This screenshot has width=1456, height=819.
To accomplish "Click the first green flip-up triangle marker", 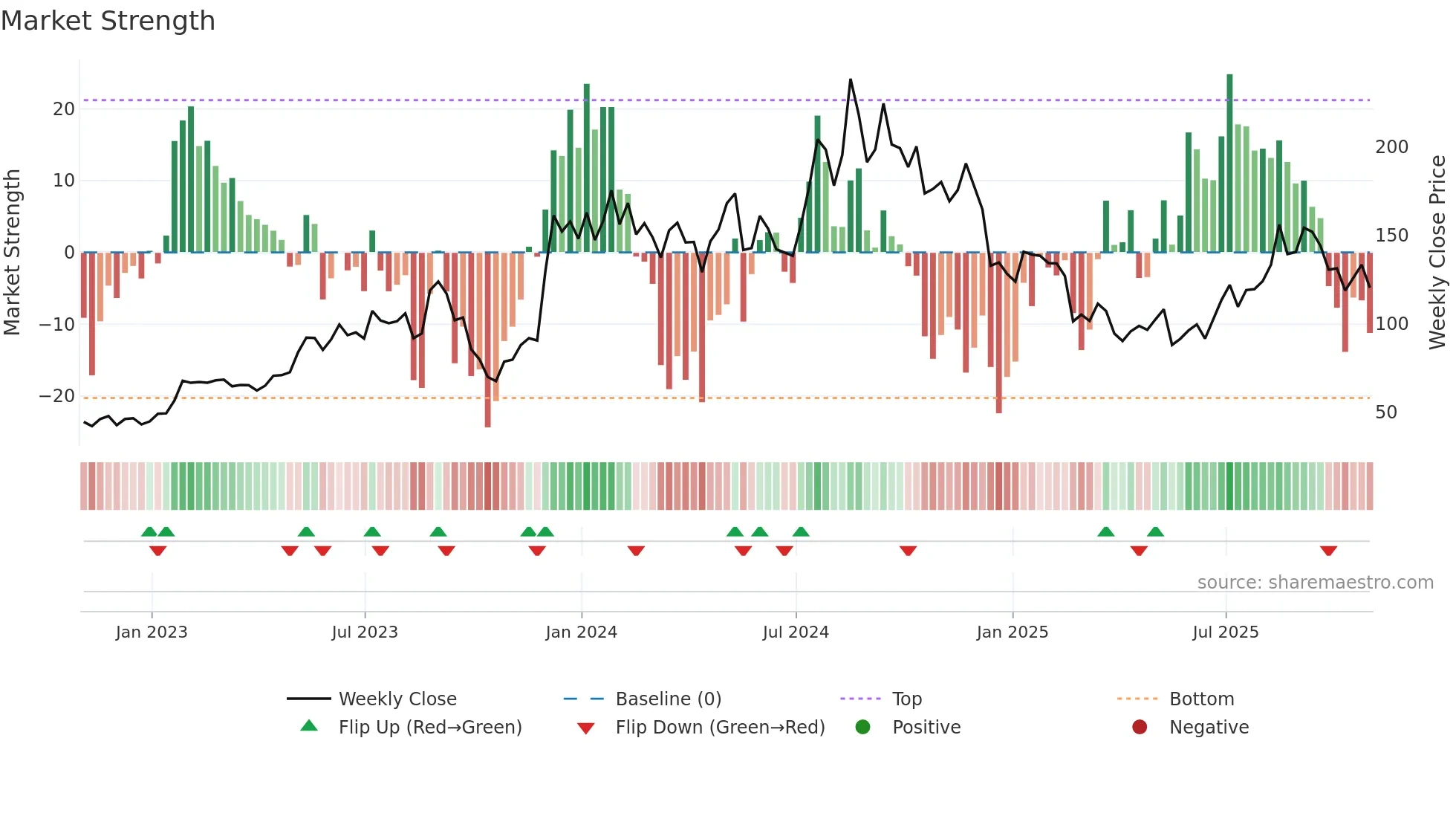I will 149,531.
